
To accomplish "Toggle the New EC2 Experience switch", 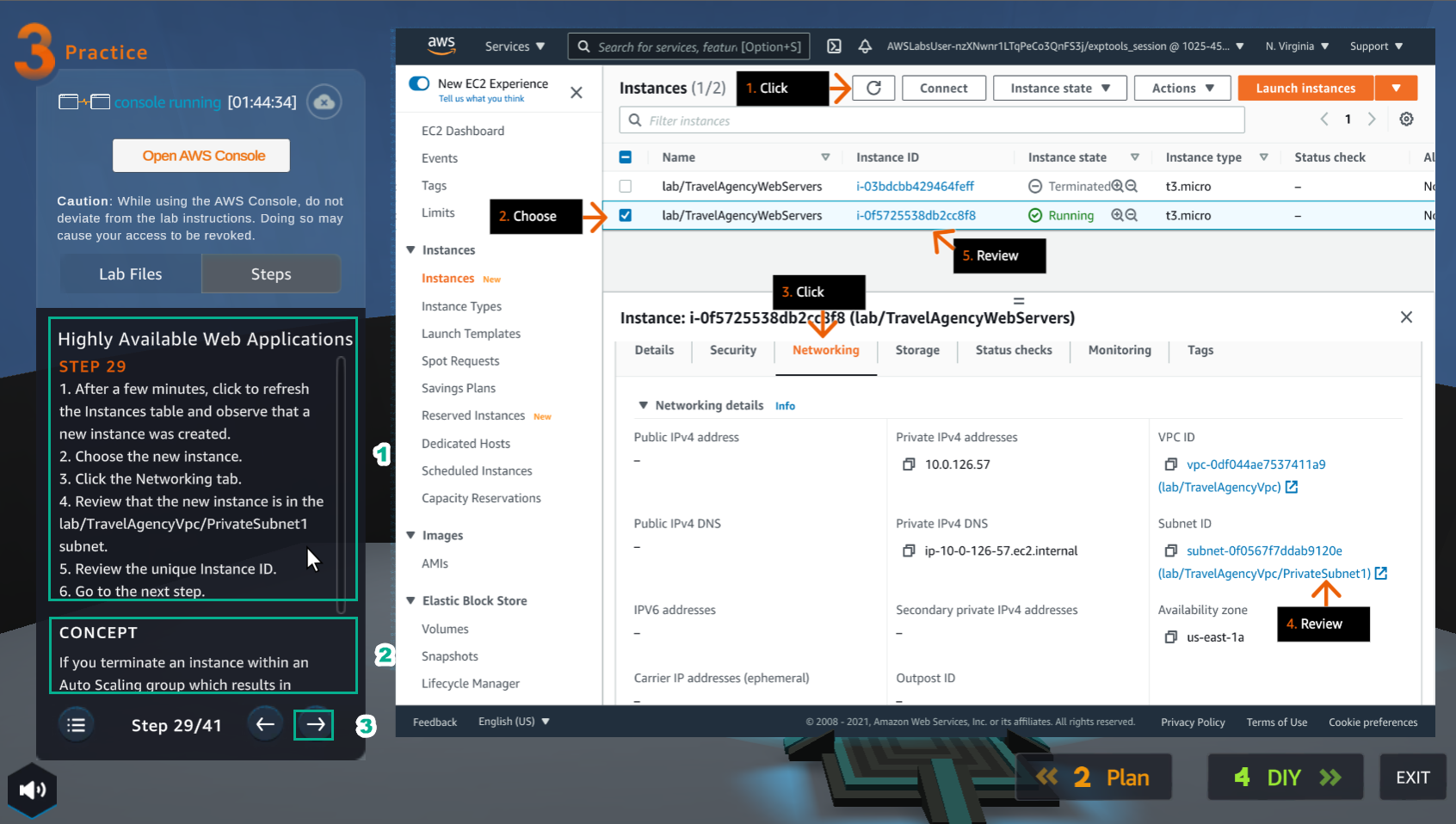I will tap(419, 83).
